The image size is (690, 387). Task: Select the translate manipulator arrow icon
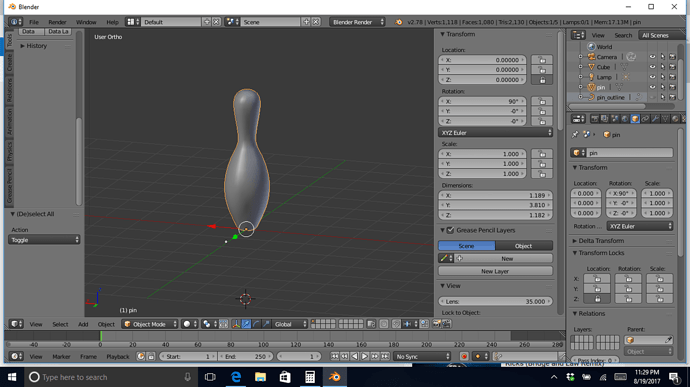pyautogui.click(x=246, y=324)
